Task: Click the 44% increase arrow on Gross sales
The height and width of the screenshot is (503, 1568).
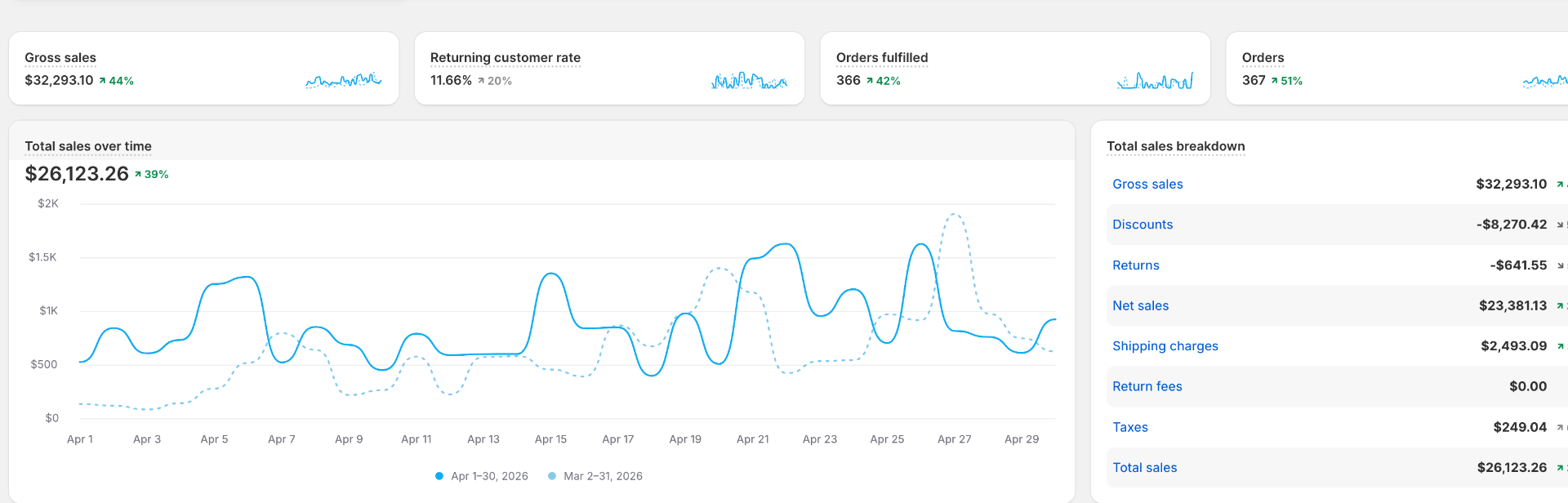Action: [x=116, y=81]
